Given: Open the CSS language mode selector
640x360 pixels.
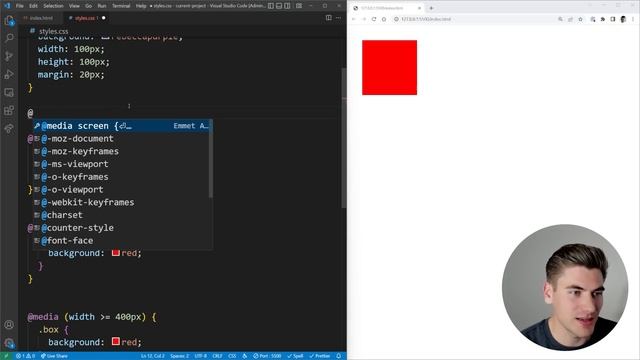Looking at the screenshot, I should click(x=232, y=356).
